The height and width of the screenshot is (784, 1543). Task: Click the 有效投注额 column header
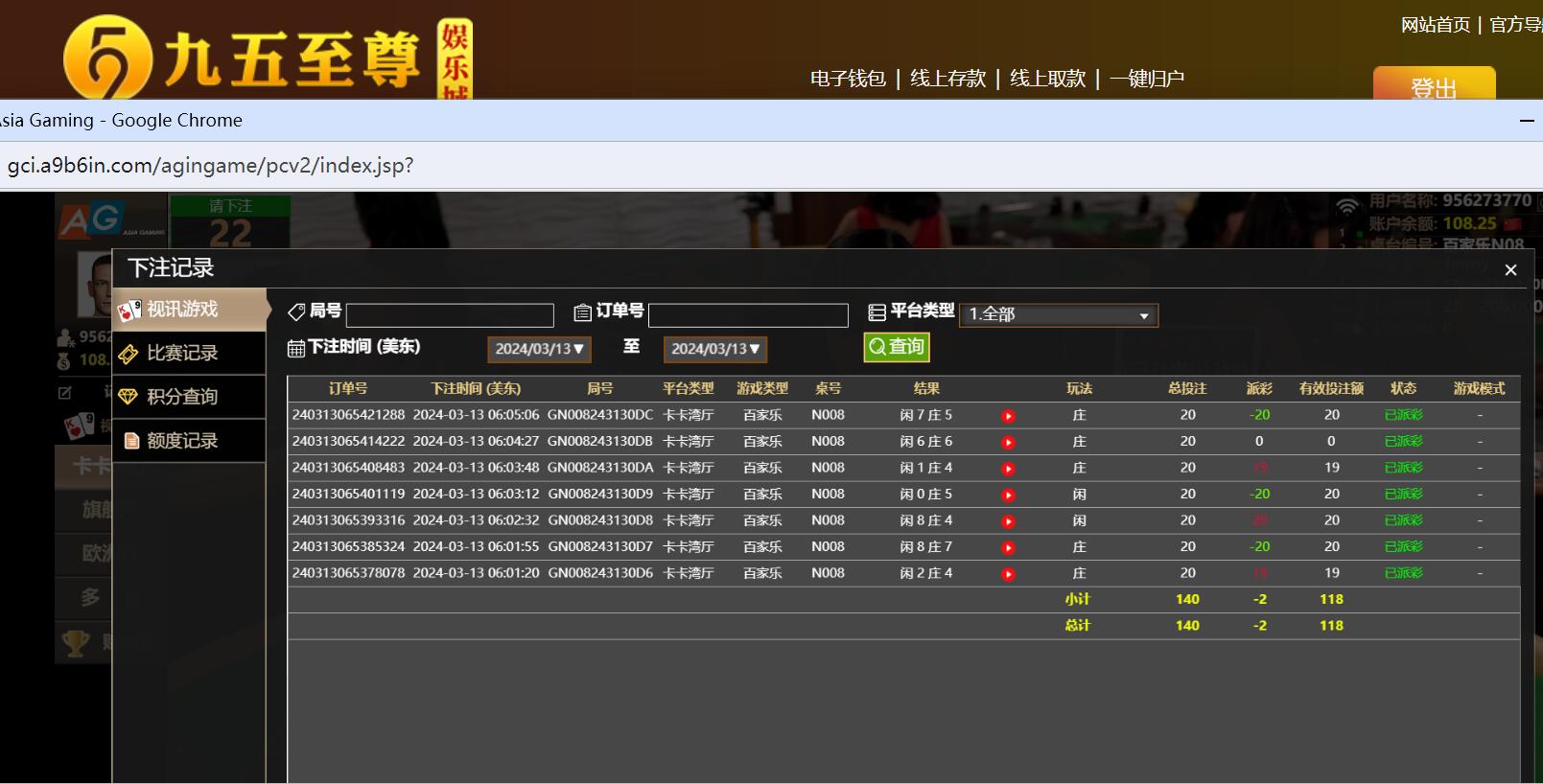click(1331, 389)
